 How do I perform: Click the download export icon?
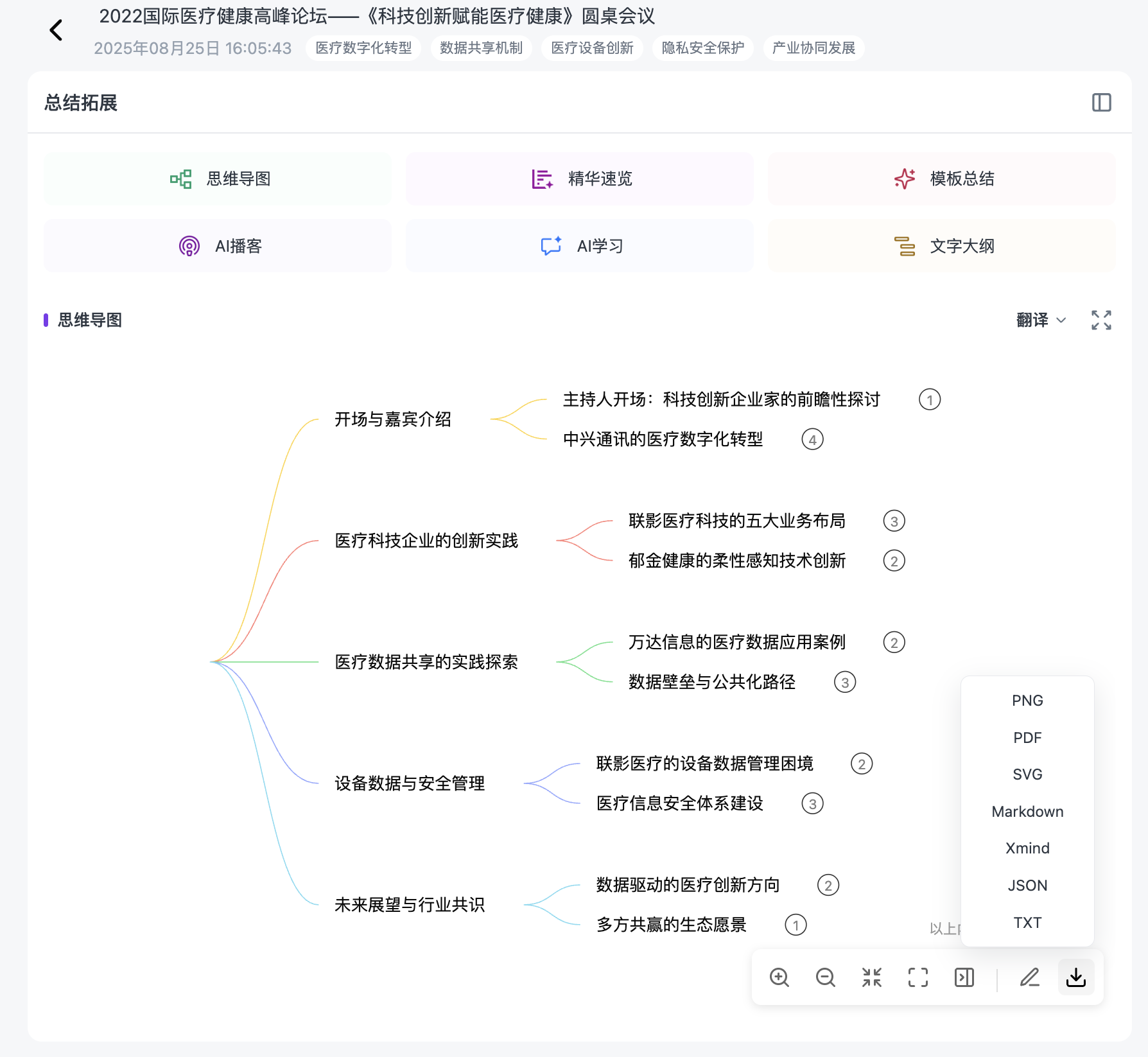tap(1076, 977)
